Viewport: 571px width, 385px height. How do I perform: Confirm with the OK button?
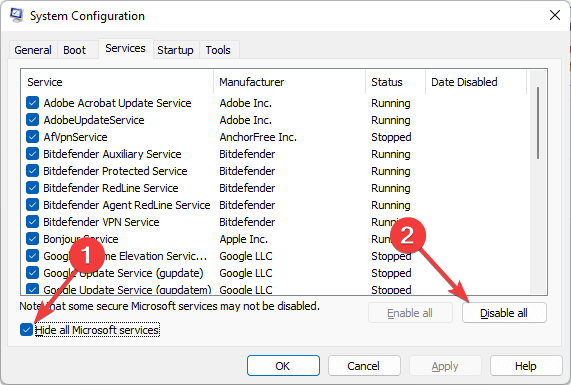[x=283, y=366]
